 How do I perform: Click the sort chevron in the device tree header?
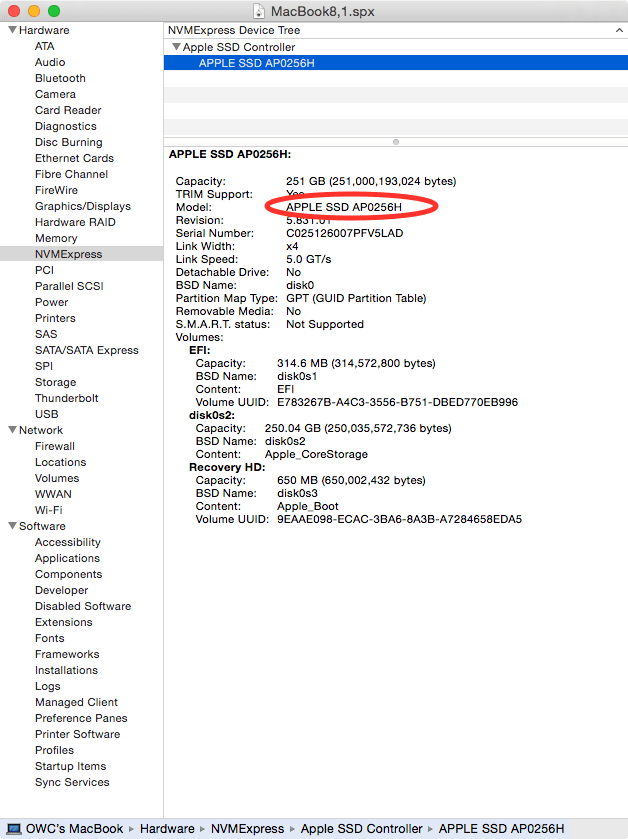[x=618, y=31]
